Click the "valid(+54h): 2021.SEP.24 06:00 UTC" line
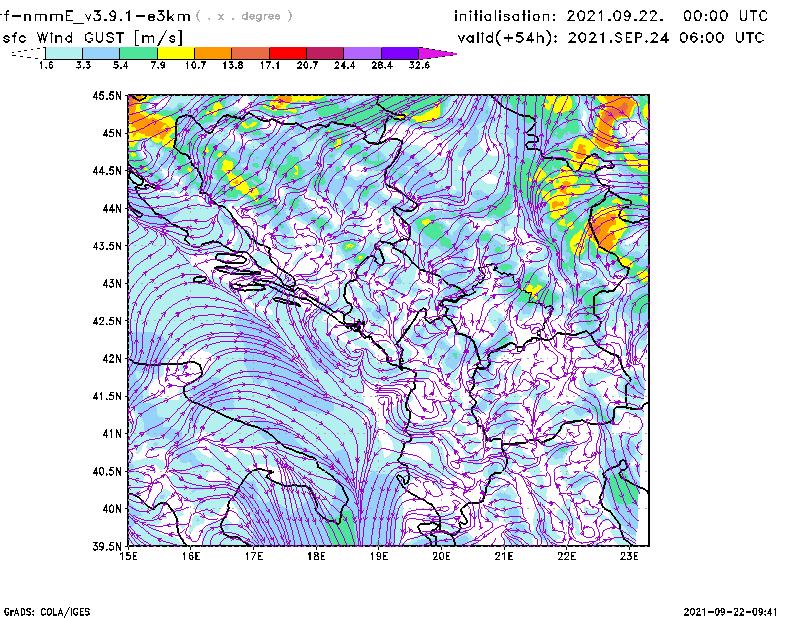The image size is (800, 618). point(611,38)
